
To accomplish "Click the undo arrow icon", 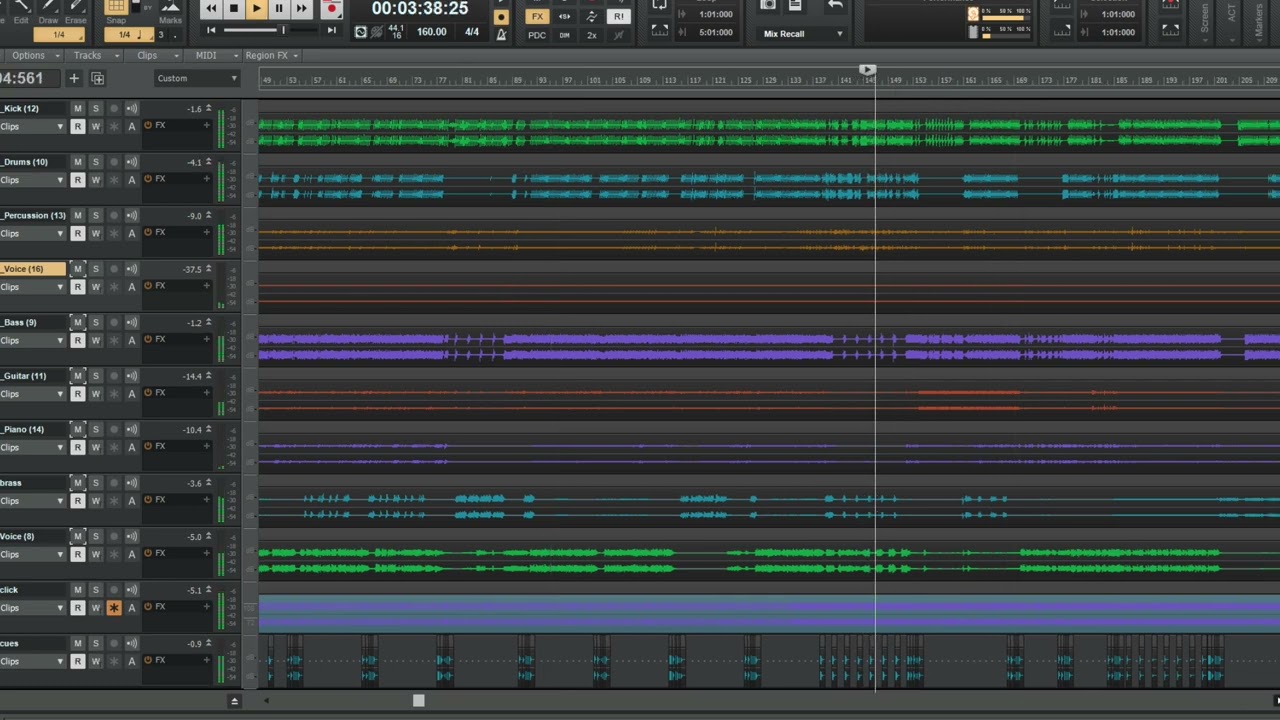I will coord(835,5).
